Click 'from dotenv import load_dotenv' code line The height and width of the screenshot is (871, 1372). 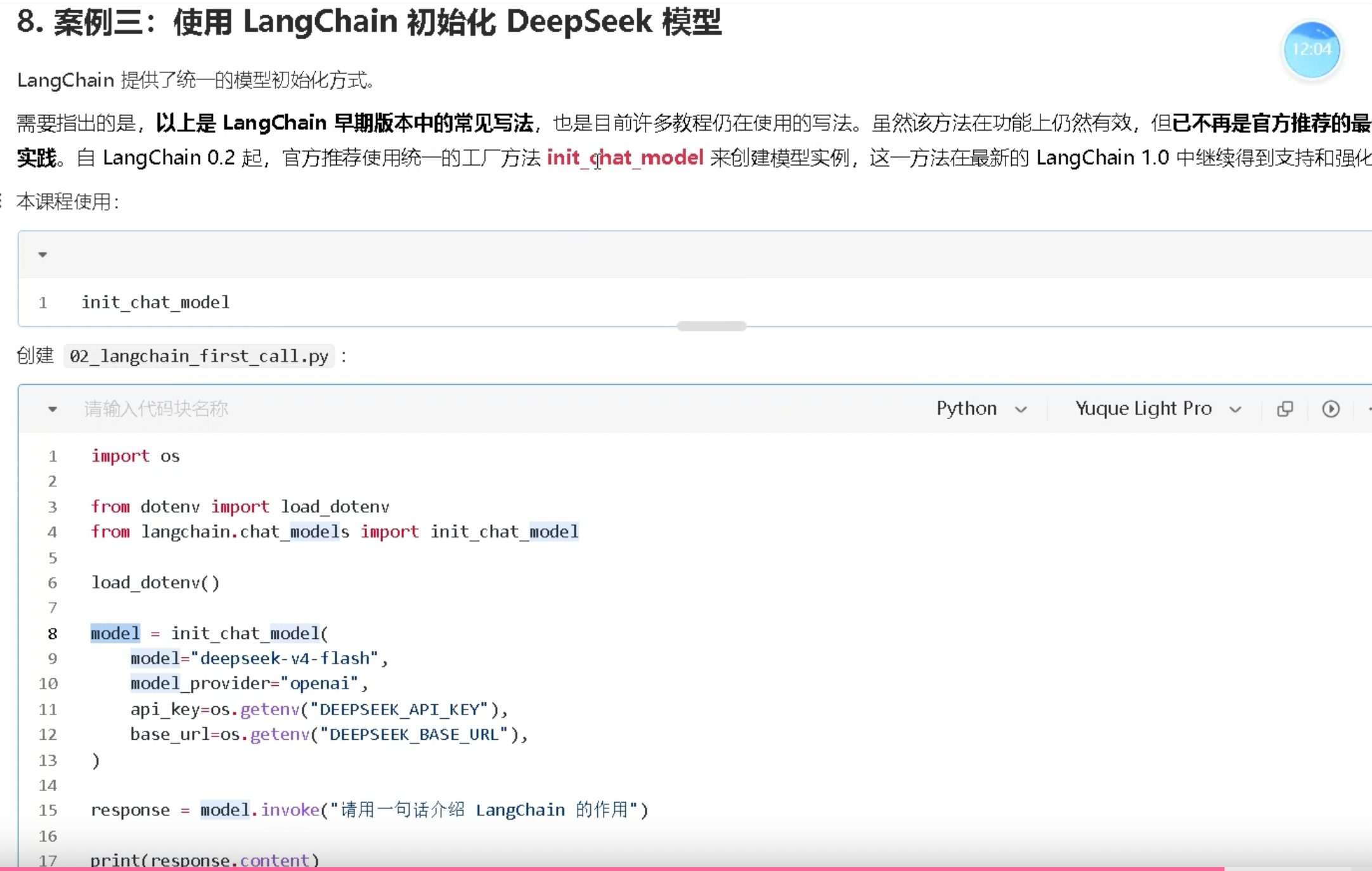click(240, 506)
